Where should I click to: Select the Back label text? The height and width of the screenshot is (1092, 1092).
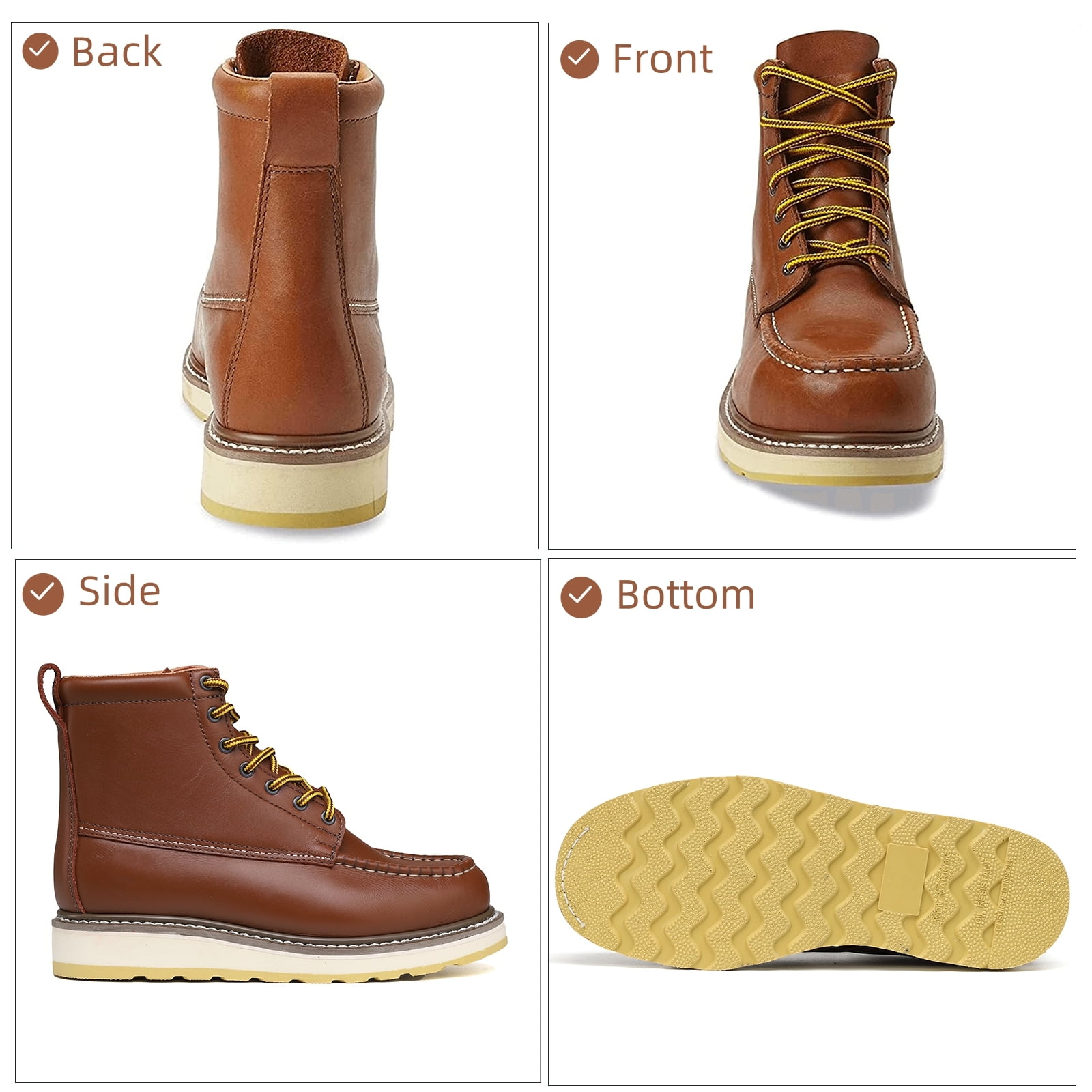[x=117, y=52]
